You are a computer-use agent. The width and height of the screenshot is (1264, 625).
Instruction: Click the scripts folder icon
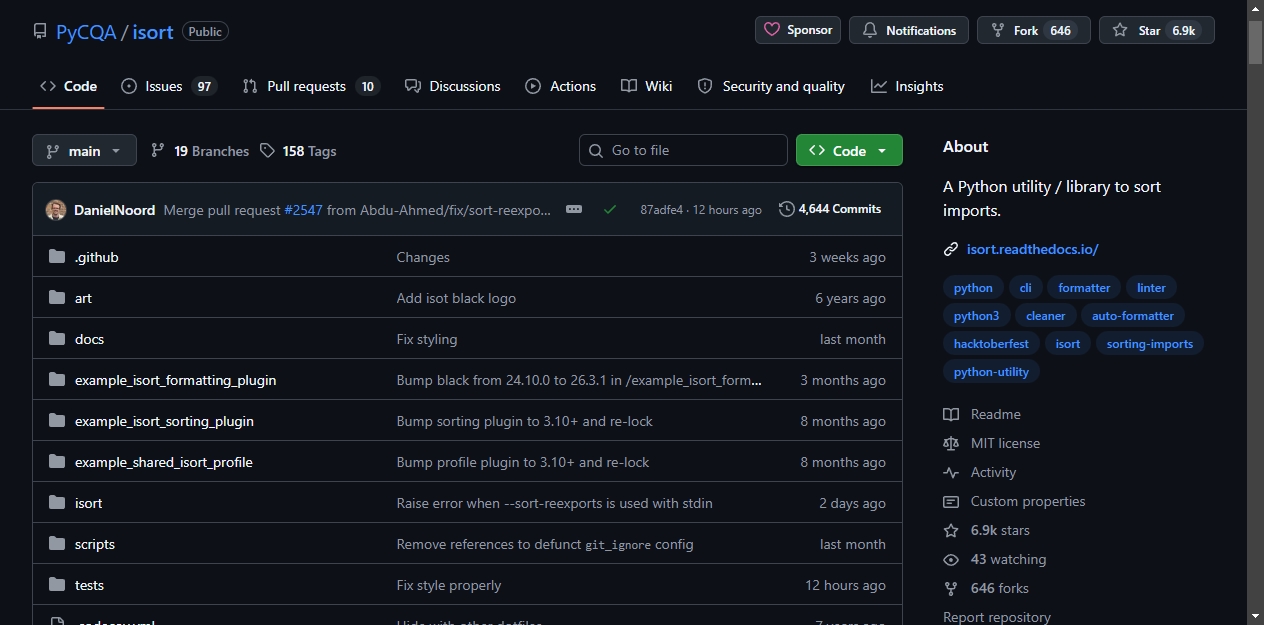57,544
